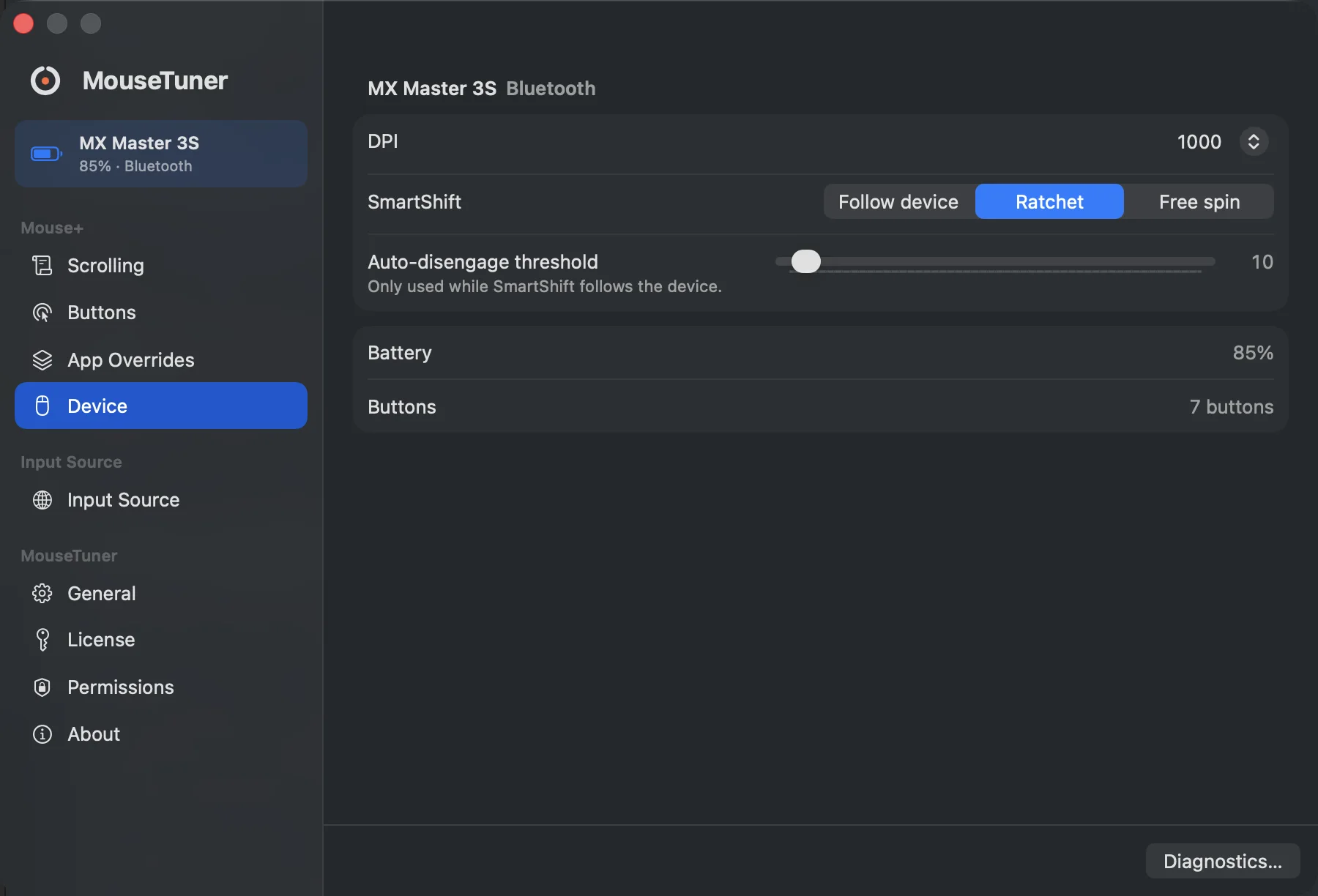The height and width of the screenshot is (896, 1318).
Task: Click the Device mouse icon
Action: tap(42, 406)
